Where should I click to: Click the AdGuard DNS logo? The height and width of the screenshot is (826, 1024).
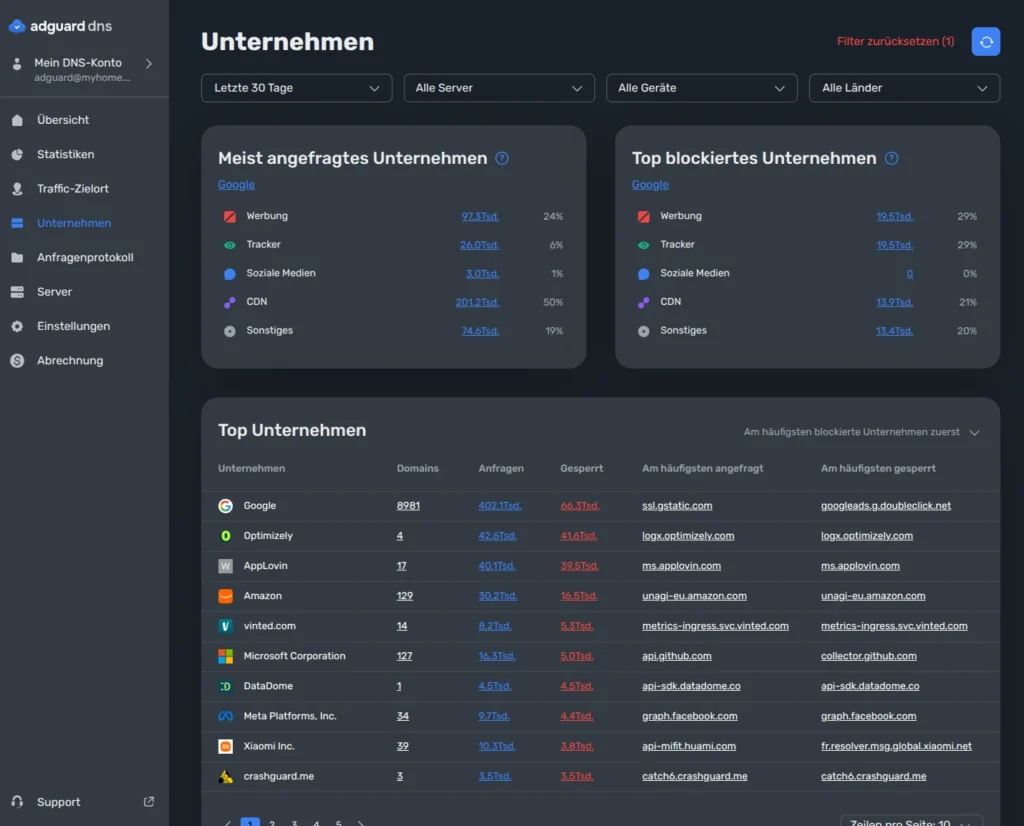pos(60,26)
